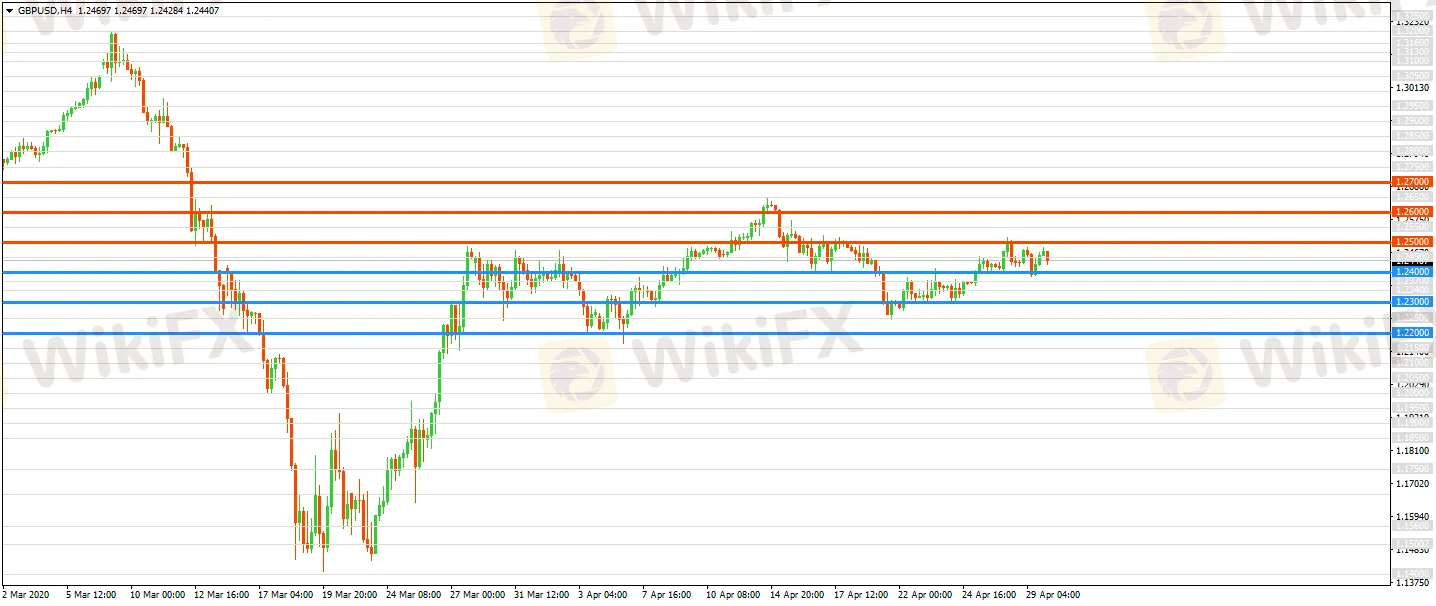The image size is (1436, 606).
Task: Select the orange 1.27000 price label
Action: click(1412, 182)
